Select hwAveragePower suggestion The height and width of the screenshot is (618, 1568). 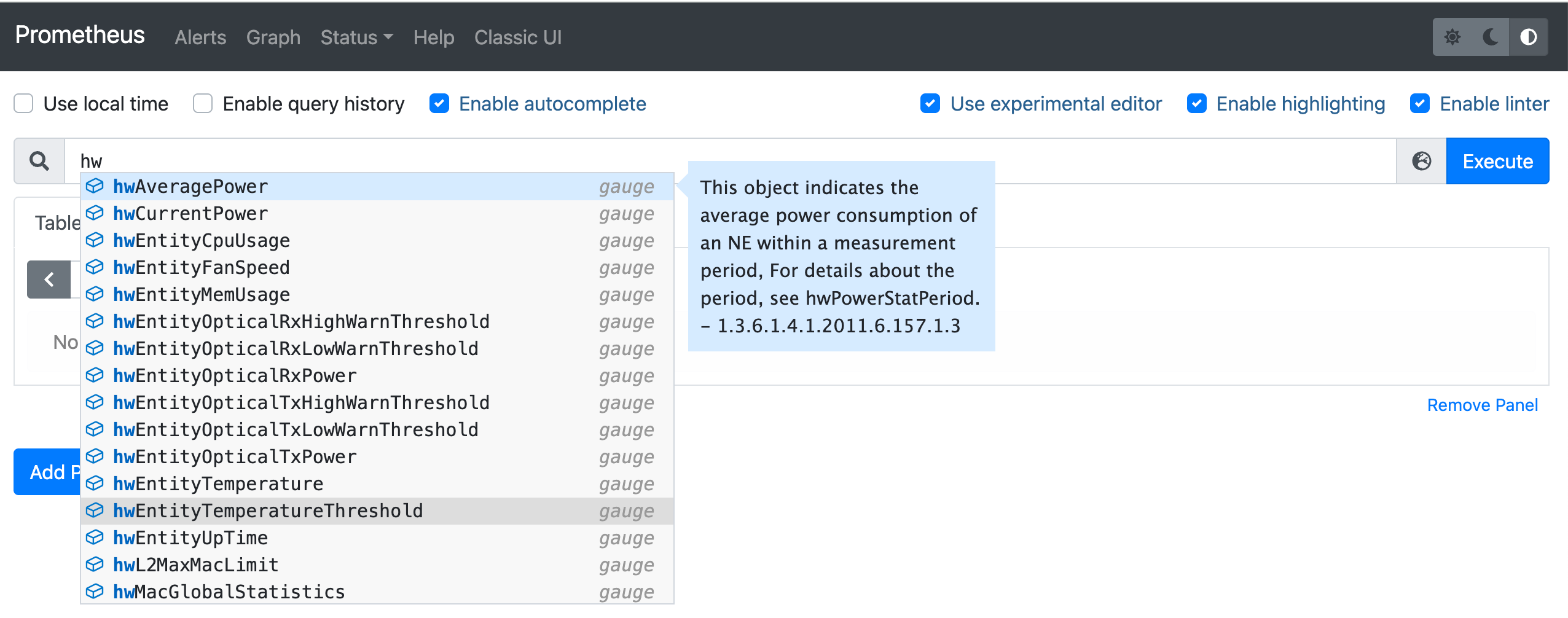377,186
